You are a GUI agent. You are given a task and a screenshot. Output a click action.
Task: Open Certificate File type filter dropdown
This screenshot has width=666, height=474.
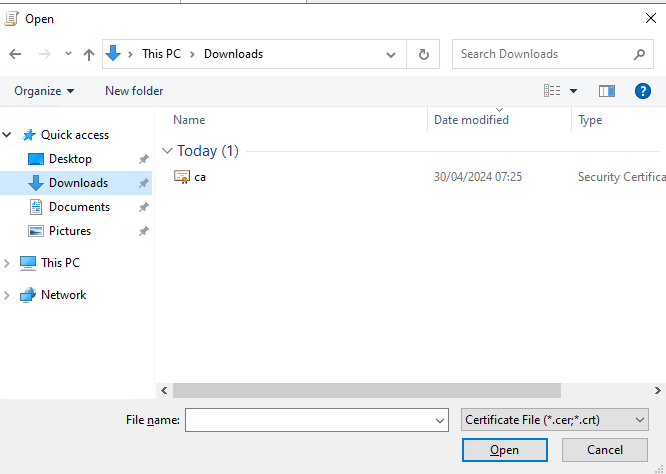555,420
